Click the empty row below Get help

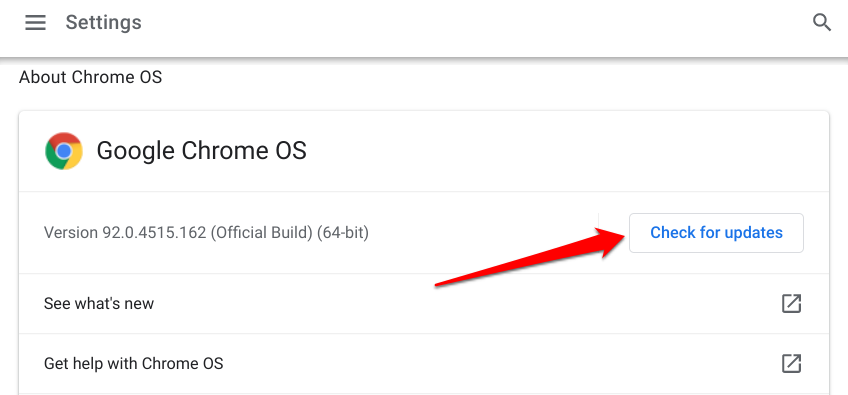[423, 394]
